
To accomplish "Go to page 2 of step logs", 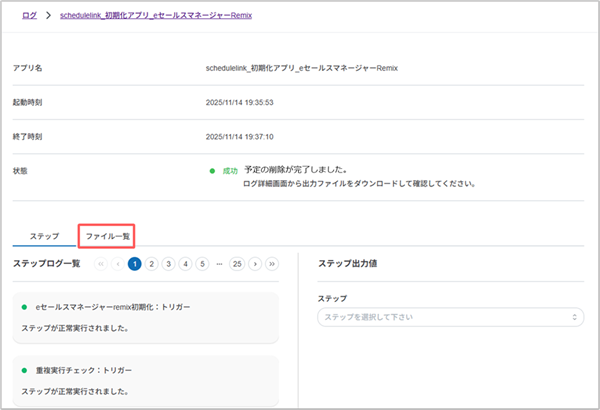I will click(x=152, y=264).
